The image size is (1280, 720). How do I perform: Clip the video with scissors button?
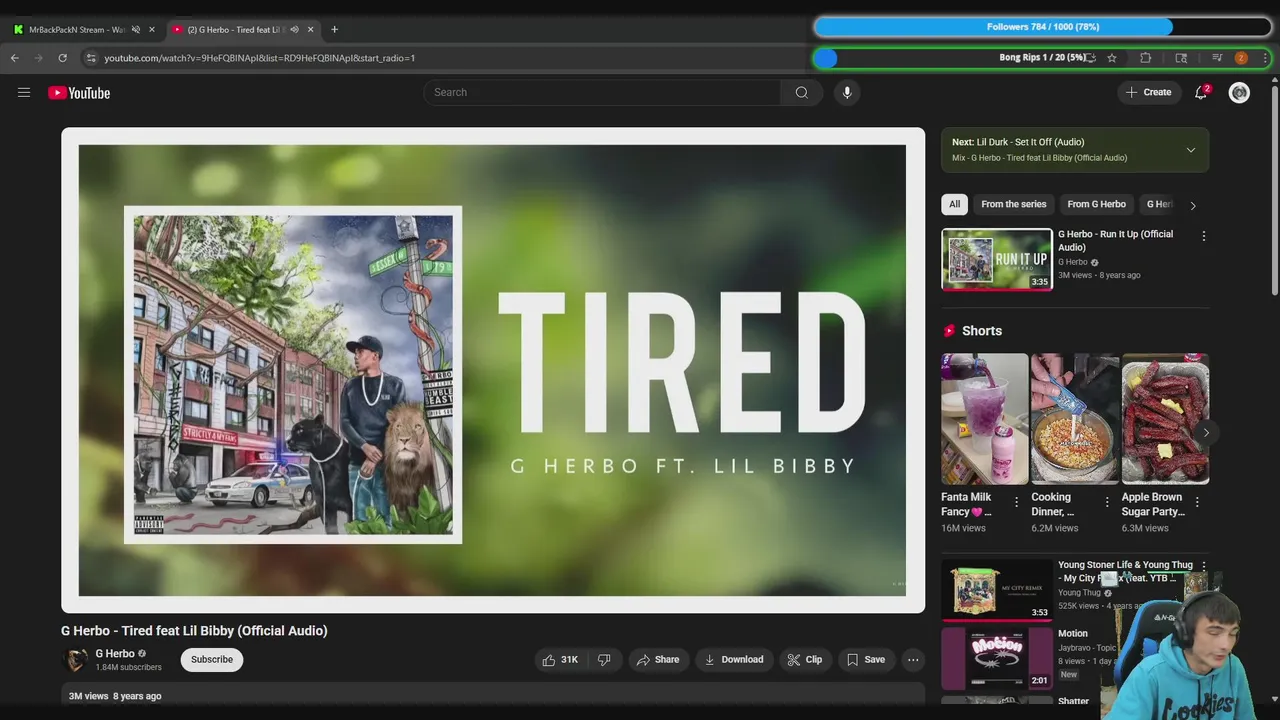(x=805, y=660)
